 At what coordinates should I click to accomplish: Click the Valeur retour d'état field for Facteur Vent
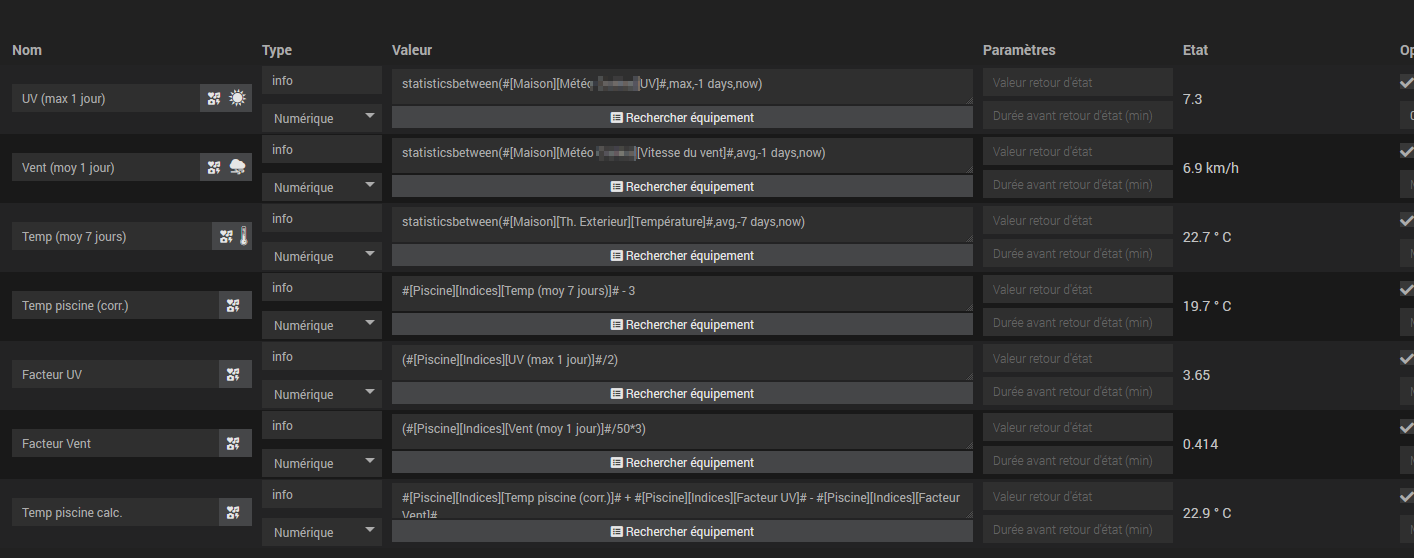pos(1077,427)
